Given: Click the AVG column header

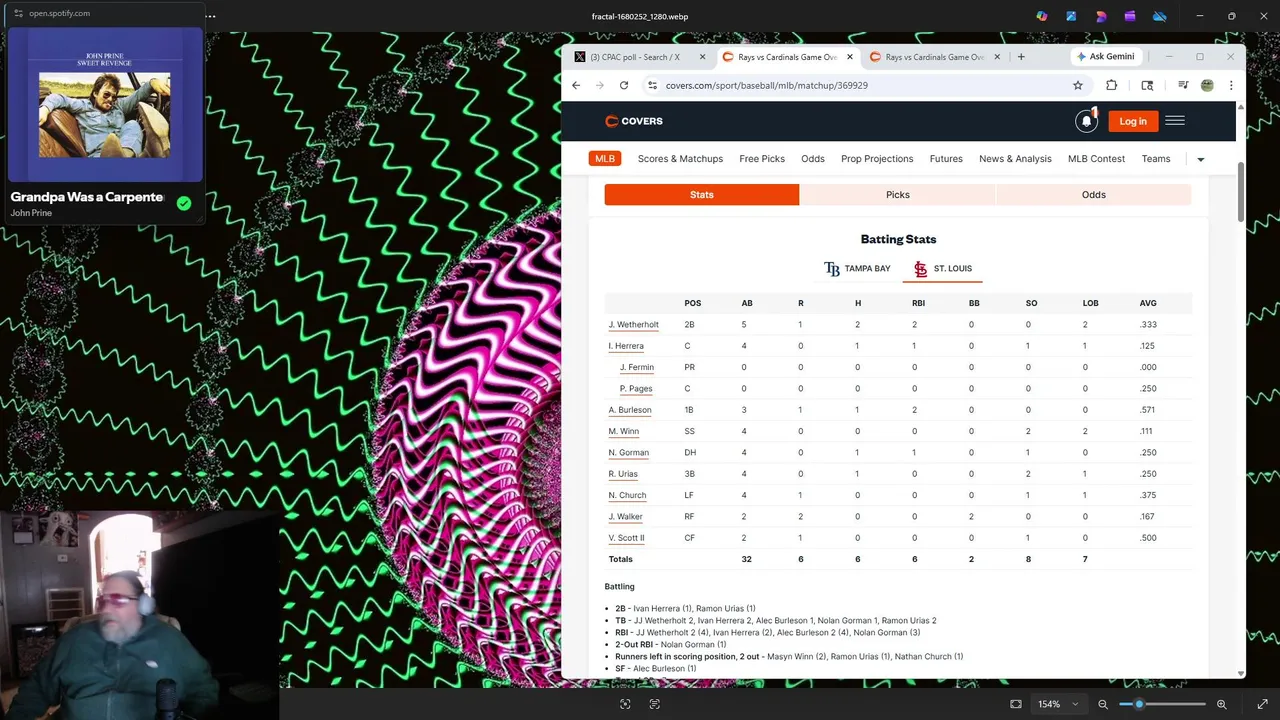Looking at the screenshot, I should coord(1148,303).
